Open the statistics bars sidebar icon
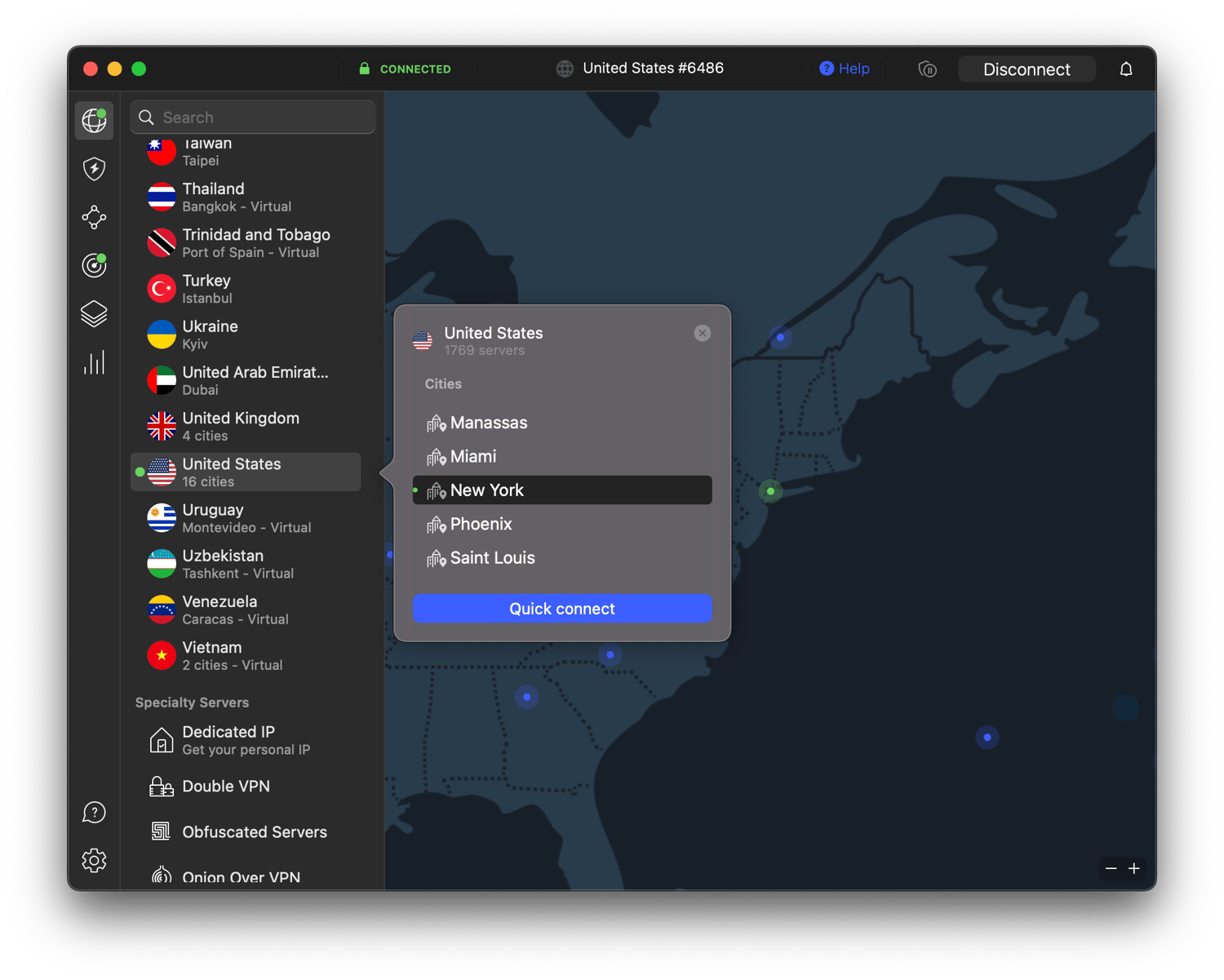Screen dimensions: 1224x980 (x=94, y=362)
